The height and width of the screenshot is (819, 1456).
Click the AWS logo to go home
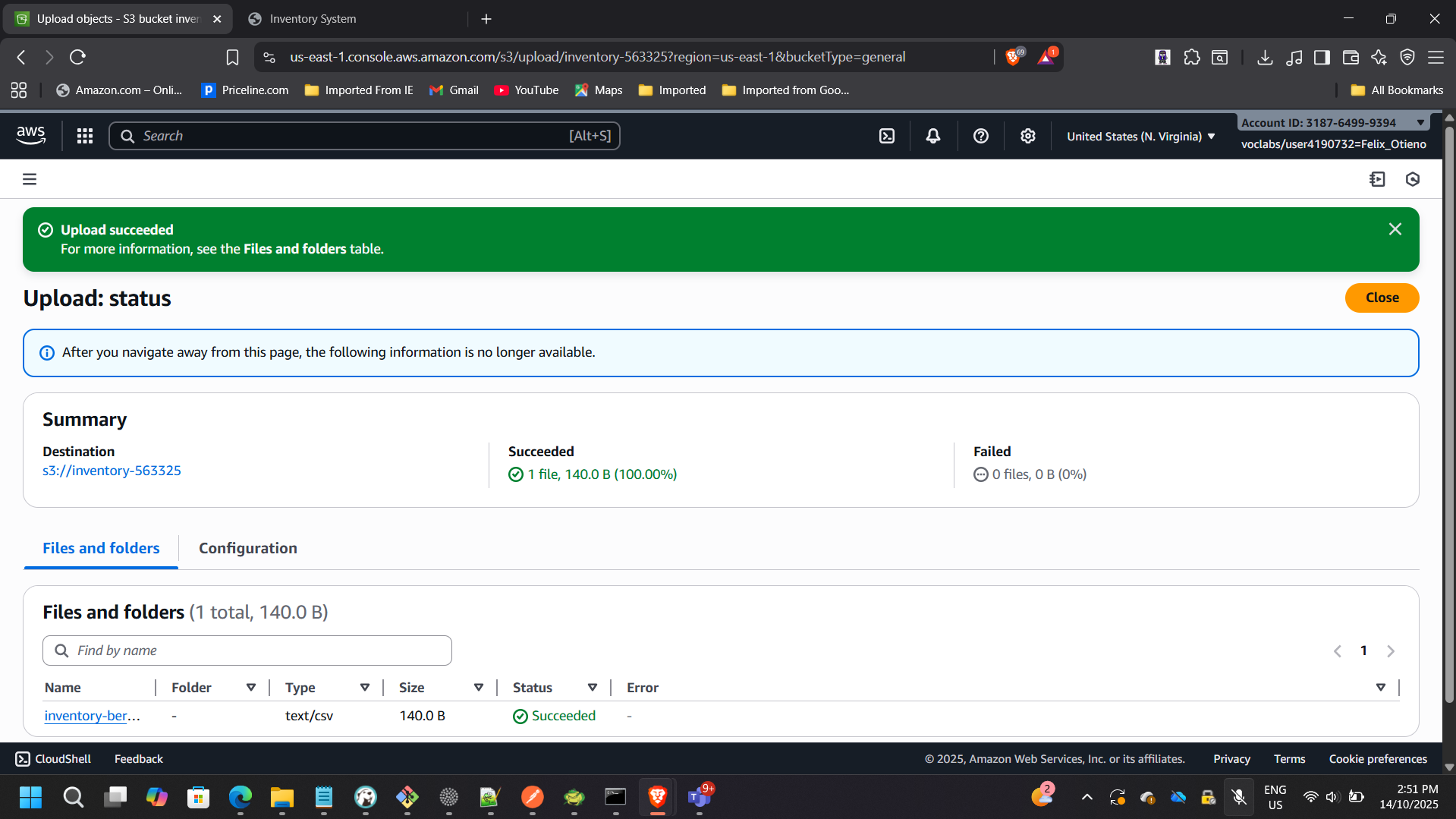[30, 135]
